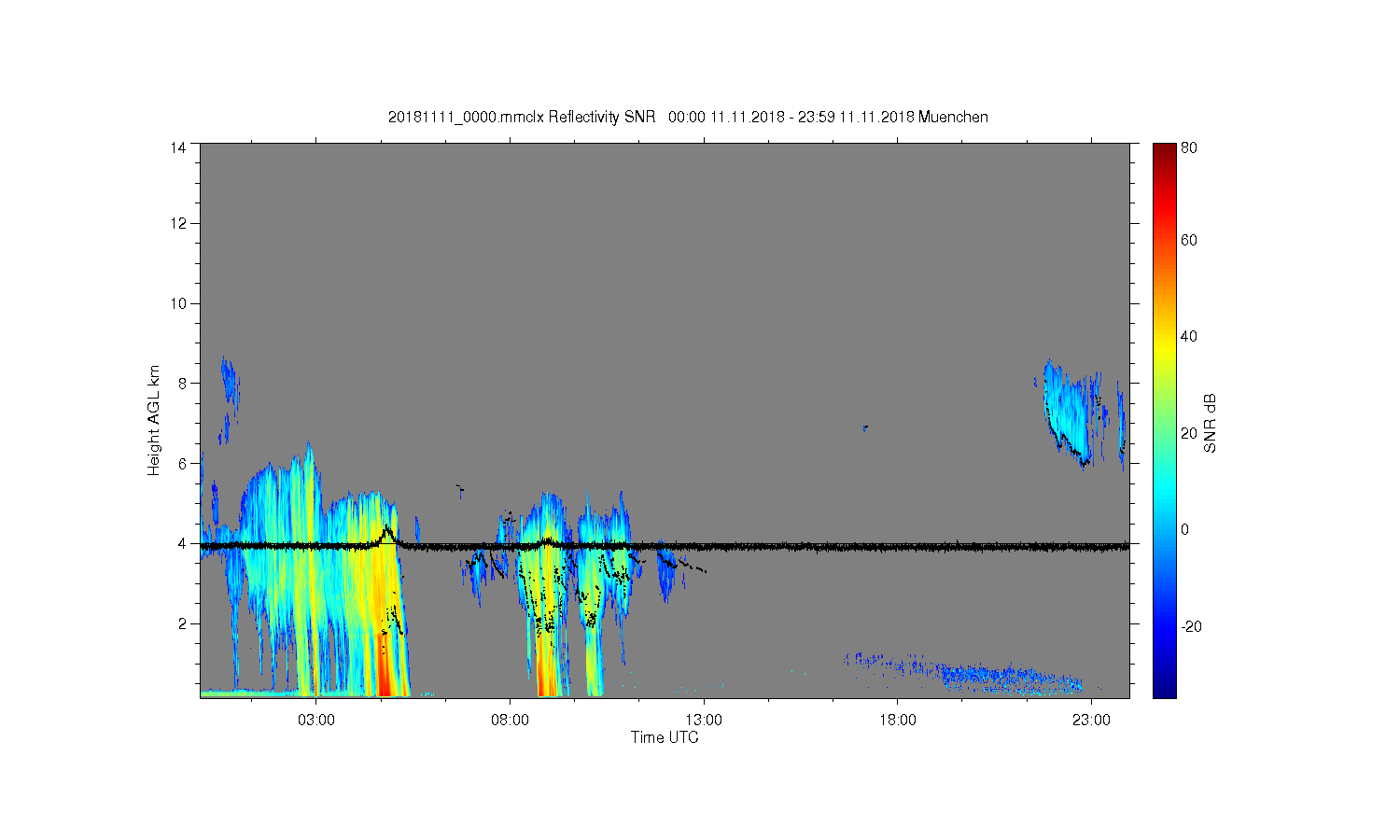Click the '14' height tick label

tap(177, 147)
